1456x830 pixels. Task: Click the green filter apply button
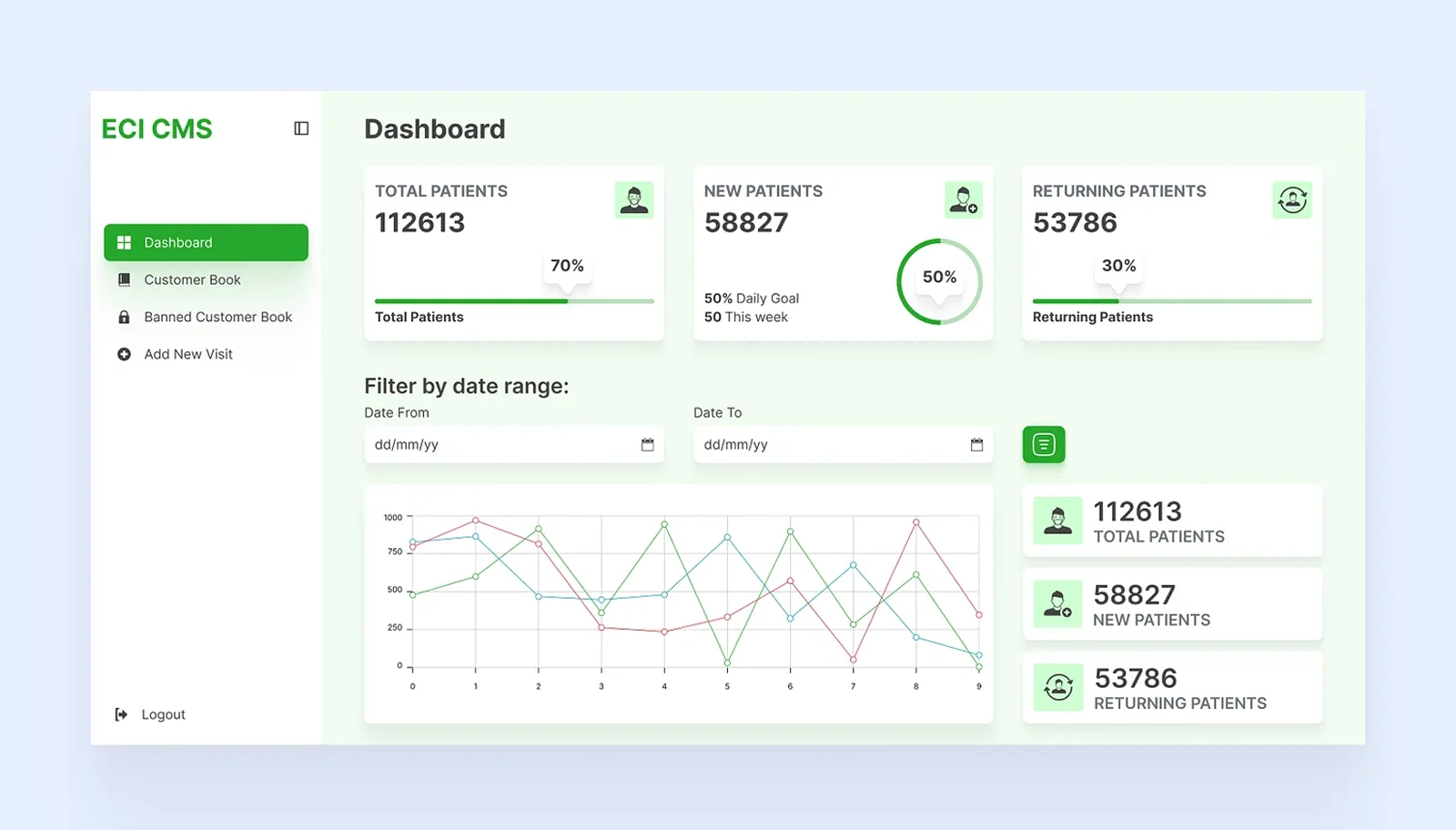(1044, 445)
